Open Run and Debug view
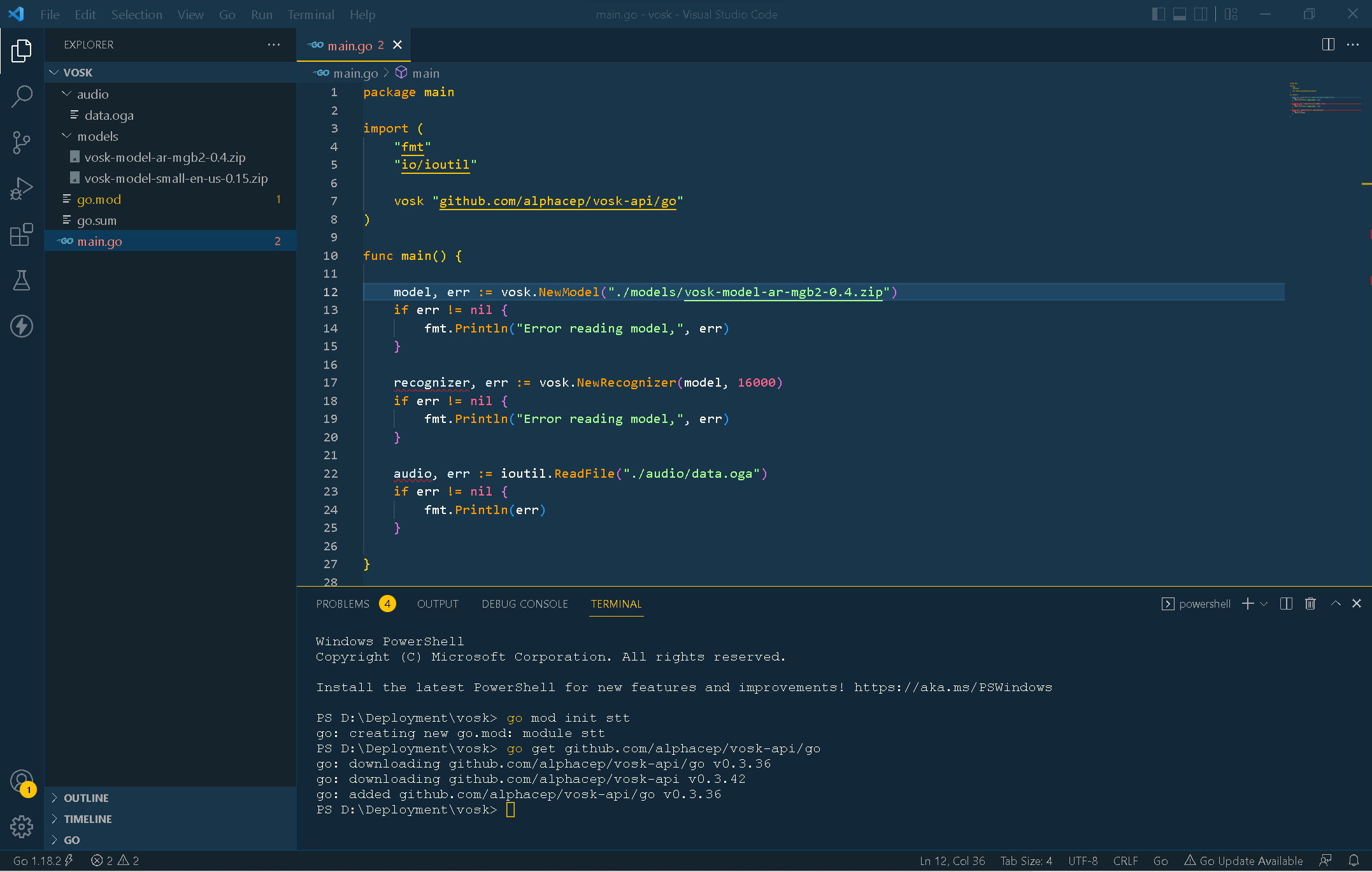The height and width of the screenshot is (872, 1372). pos(22,188)
